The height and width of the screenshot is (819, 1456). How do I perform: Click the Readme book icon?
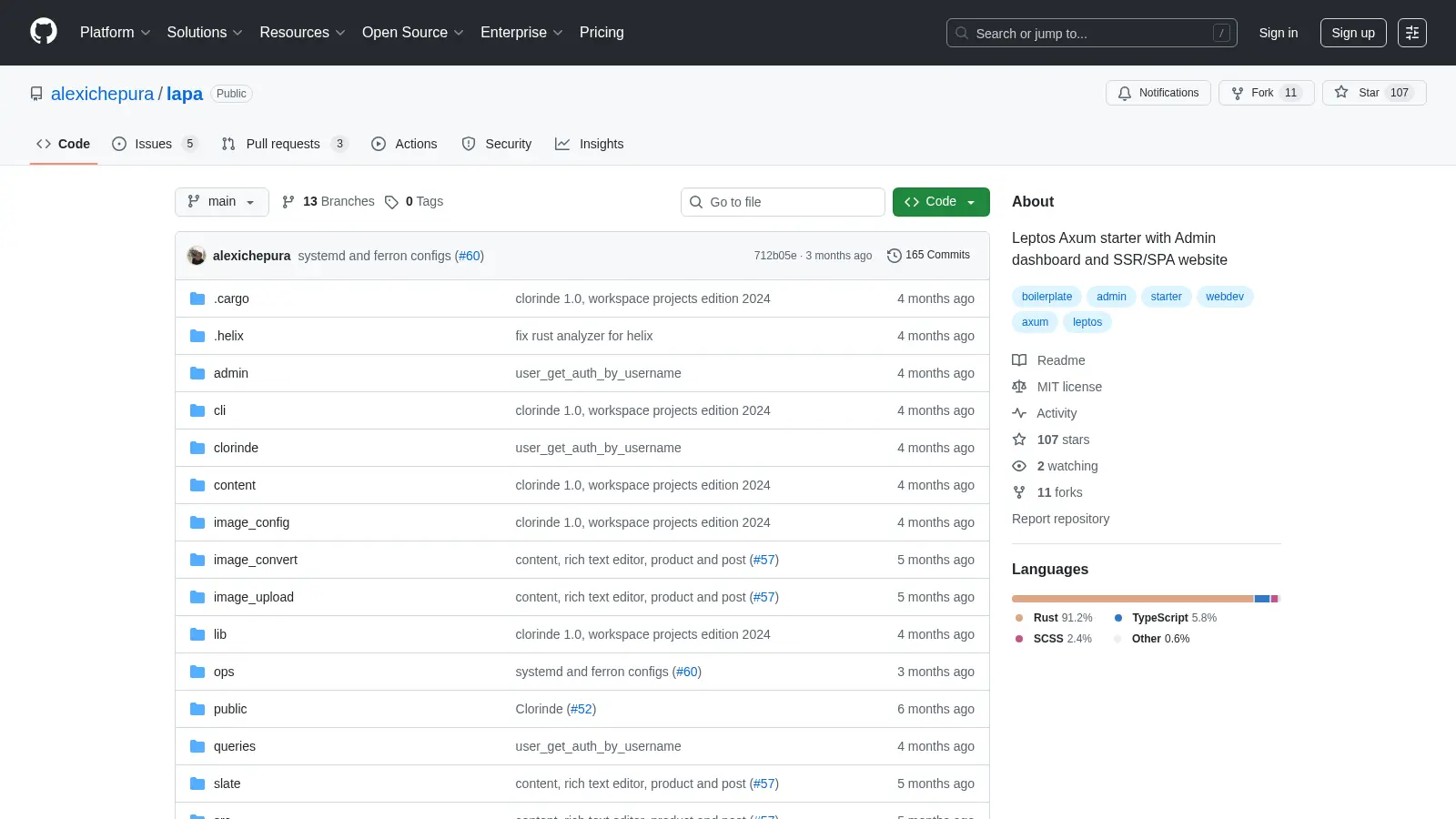click(x=1019, y=360)
